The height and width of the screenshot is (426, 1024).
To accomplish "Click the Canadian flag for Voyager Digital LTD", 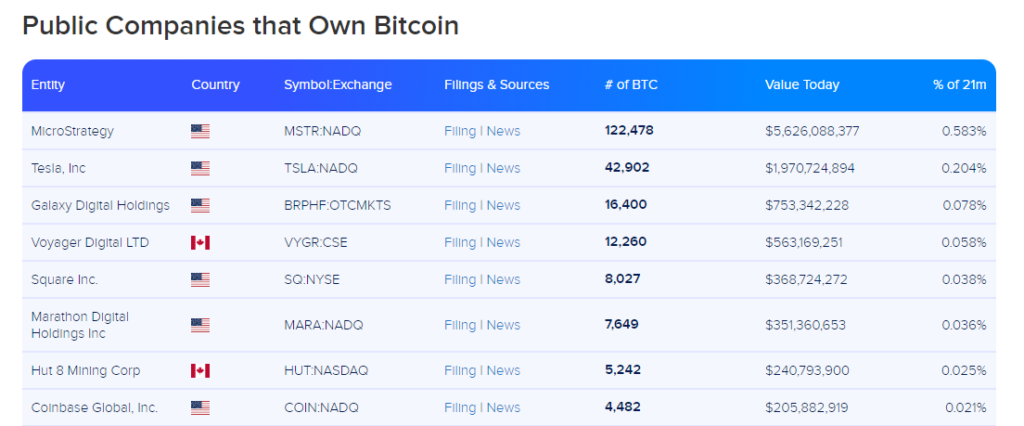I will [200, 242].
